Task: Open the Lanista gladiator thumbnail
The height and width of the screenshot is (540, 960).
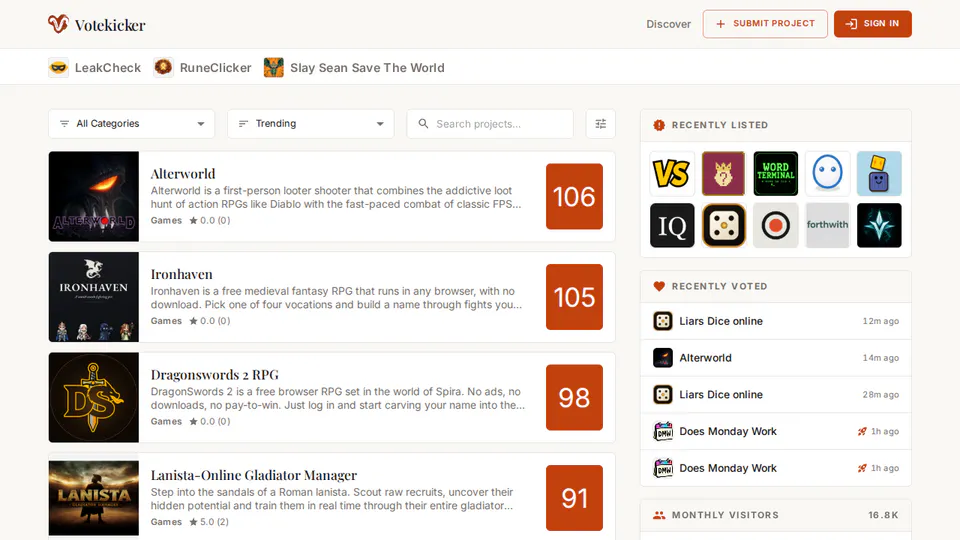Action: (x=94, y=498)
